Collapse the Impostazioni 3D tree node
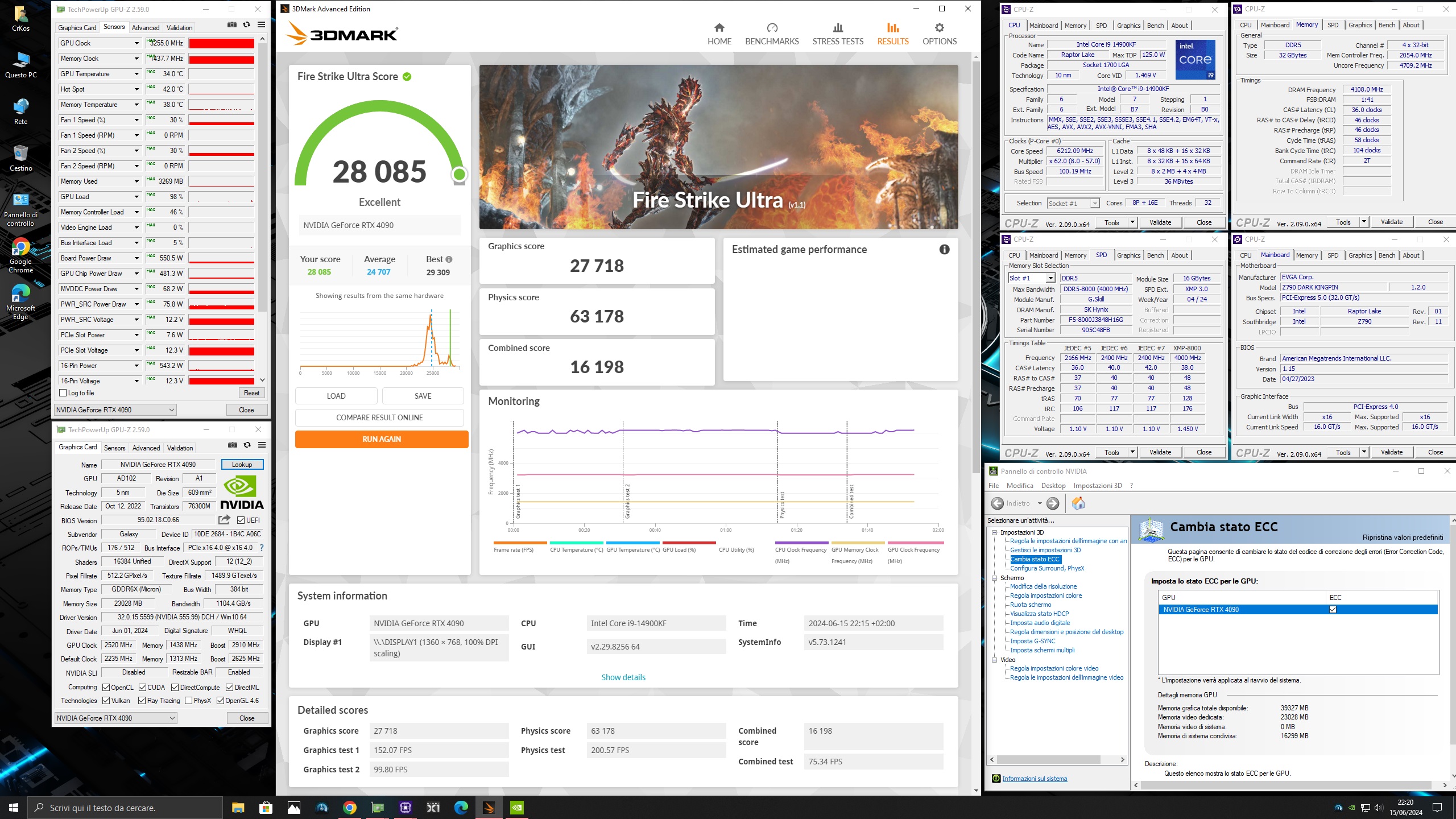This screenshot has height=819, width=1456. [x=995, y=532]
